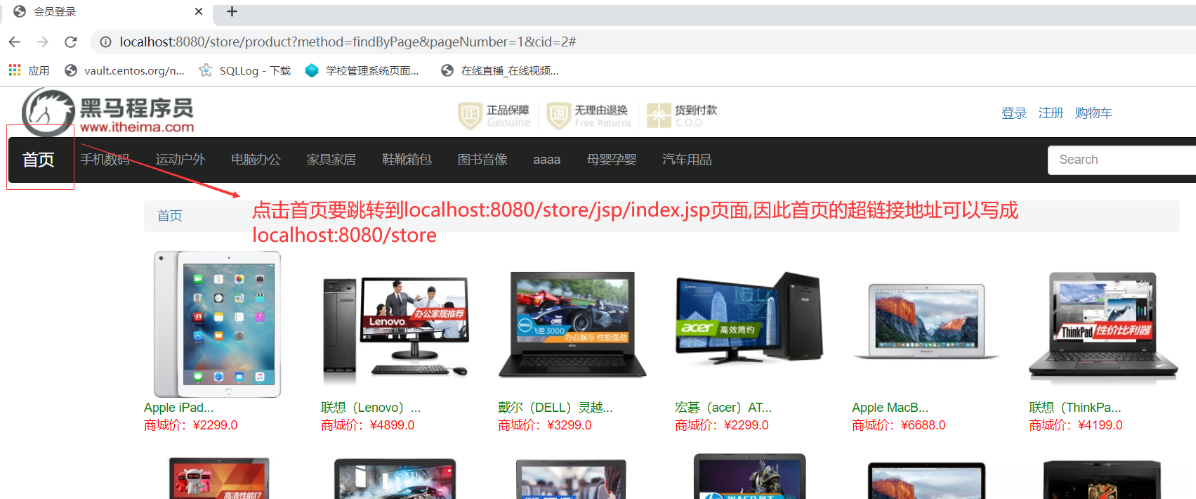Open the 应用 apps grid icon

click(x=14, y=70)
